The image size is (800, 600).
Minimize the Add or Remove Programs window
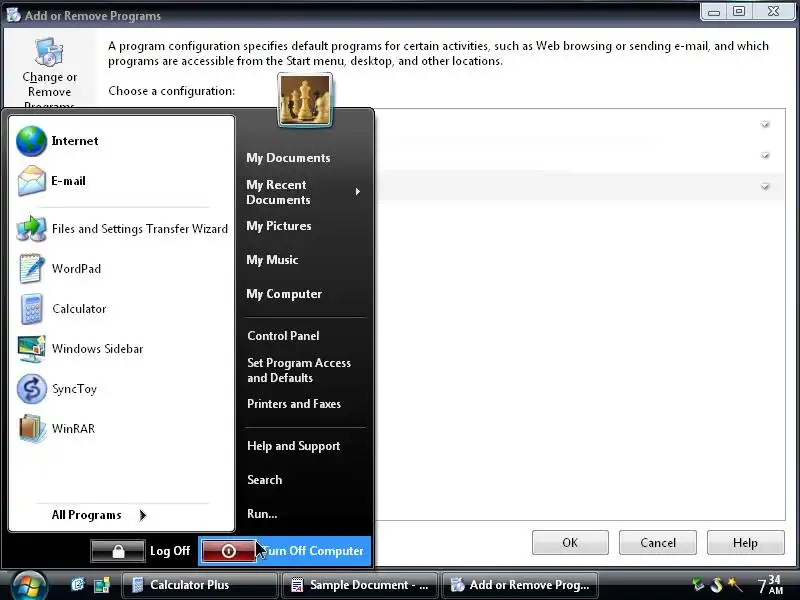[x=714, y=11]
